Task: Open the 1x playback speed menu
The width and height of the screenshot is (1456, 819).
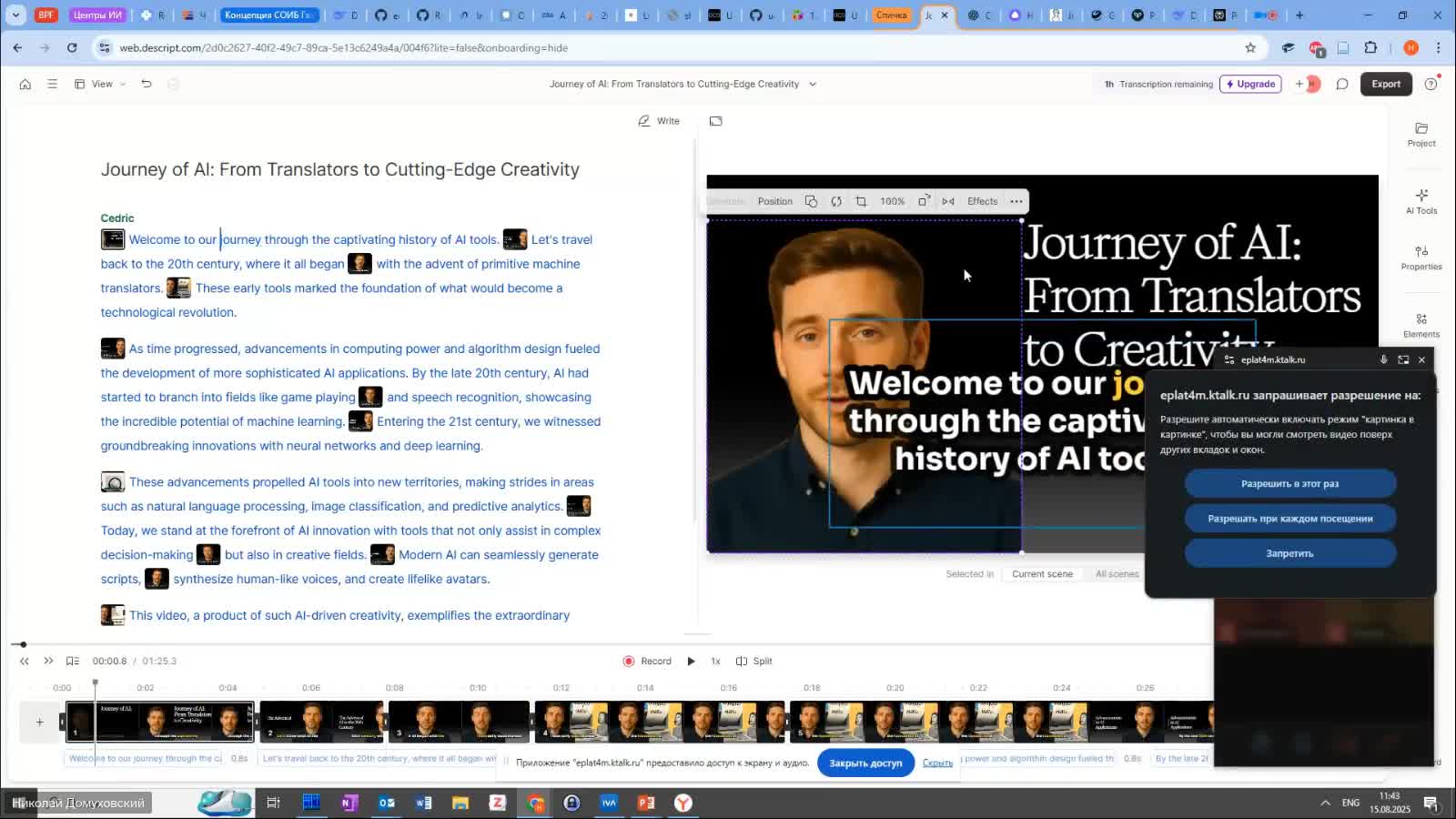Action: [x=715, y=662]
